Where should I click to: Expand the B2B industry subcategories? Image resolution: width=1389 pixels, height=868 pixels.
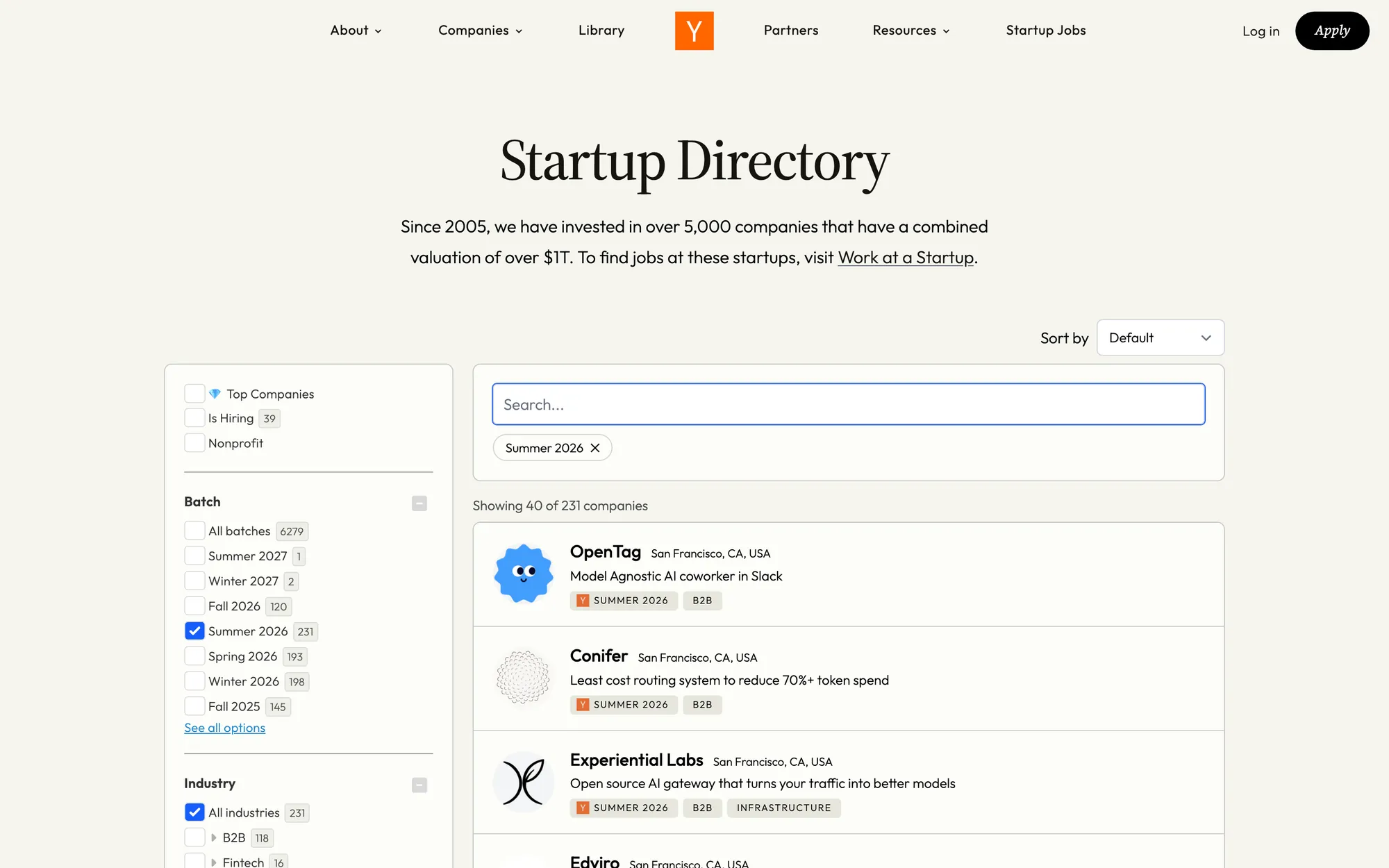click(x=214, y=837)
